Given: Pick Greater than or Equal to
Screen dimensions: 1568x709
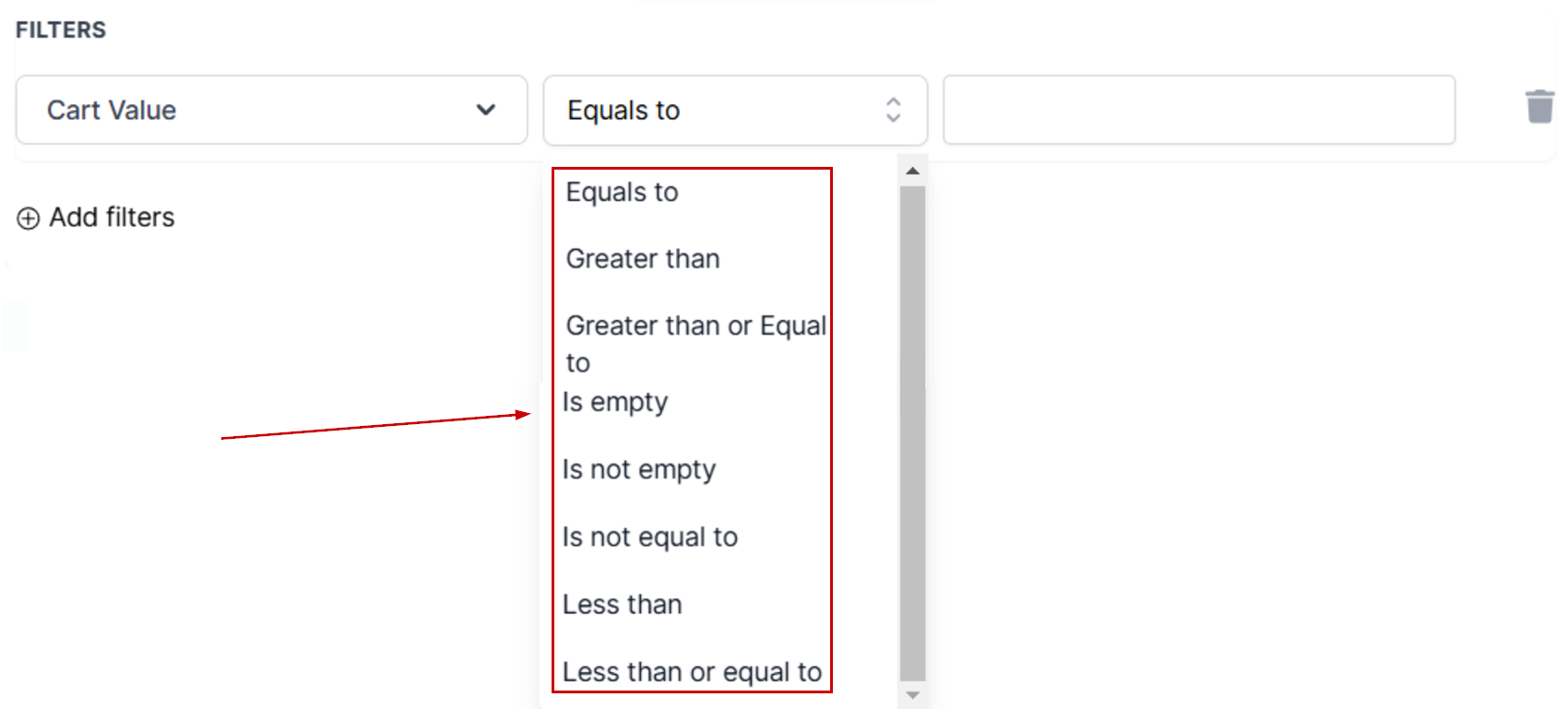Looking at the screenshot, I should (x=695, y=343).
